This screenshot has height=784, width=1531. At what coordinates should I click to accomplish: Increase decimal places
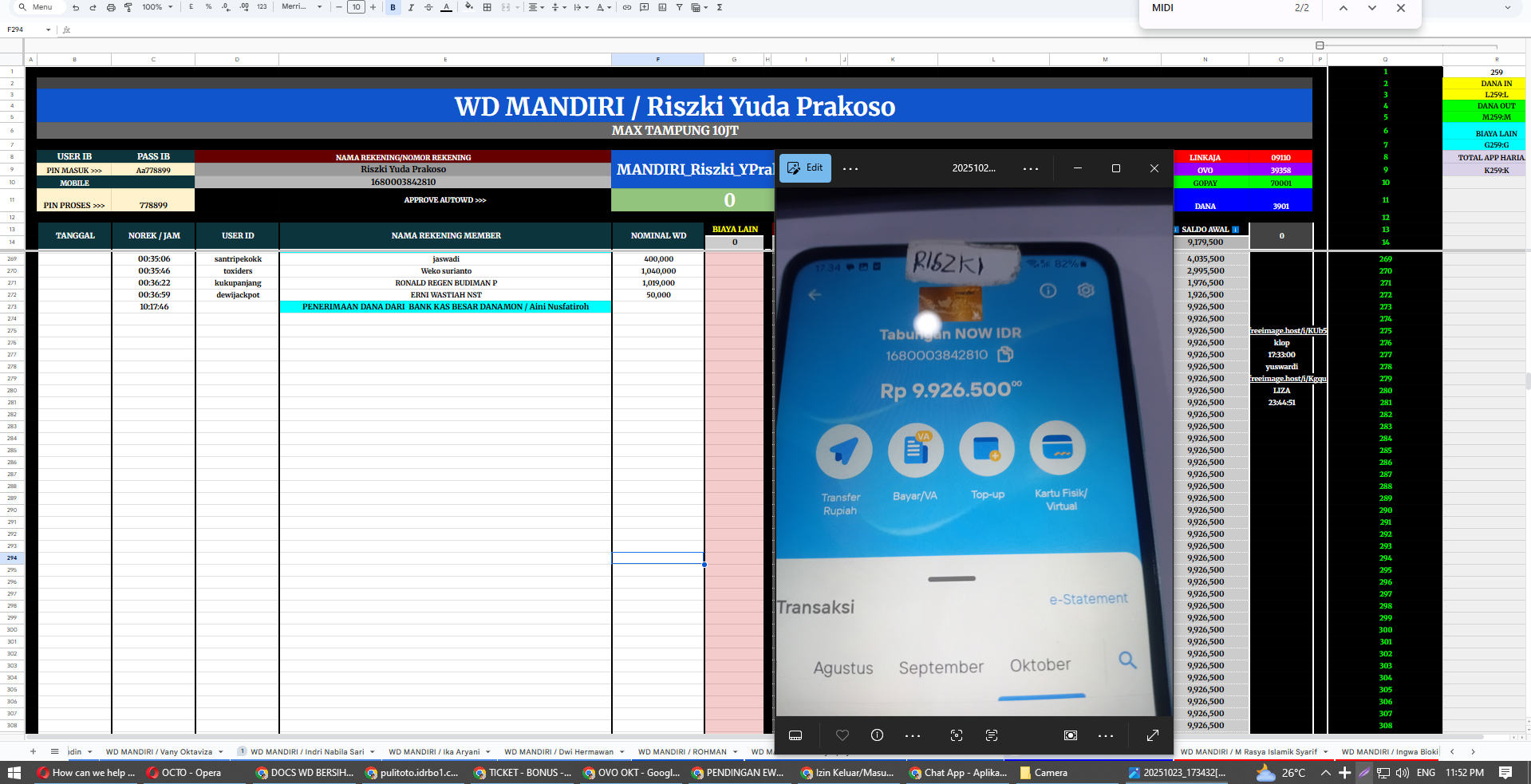tap(244, 7)
